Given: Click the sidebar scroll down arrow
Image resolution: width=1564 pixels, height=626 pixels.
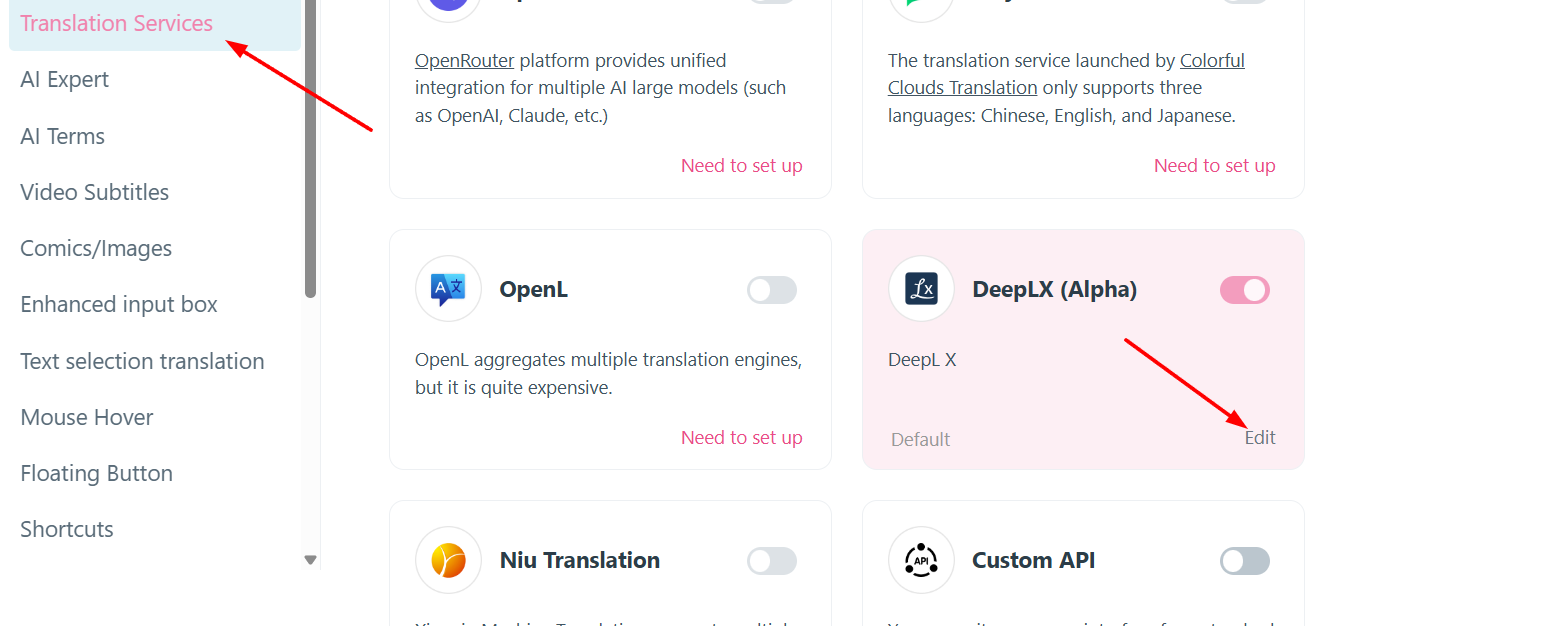Looking at the screenshot, I should pyautogui.click(x=310, y=560).
